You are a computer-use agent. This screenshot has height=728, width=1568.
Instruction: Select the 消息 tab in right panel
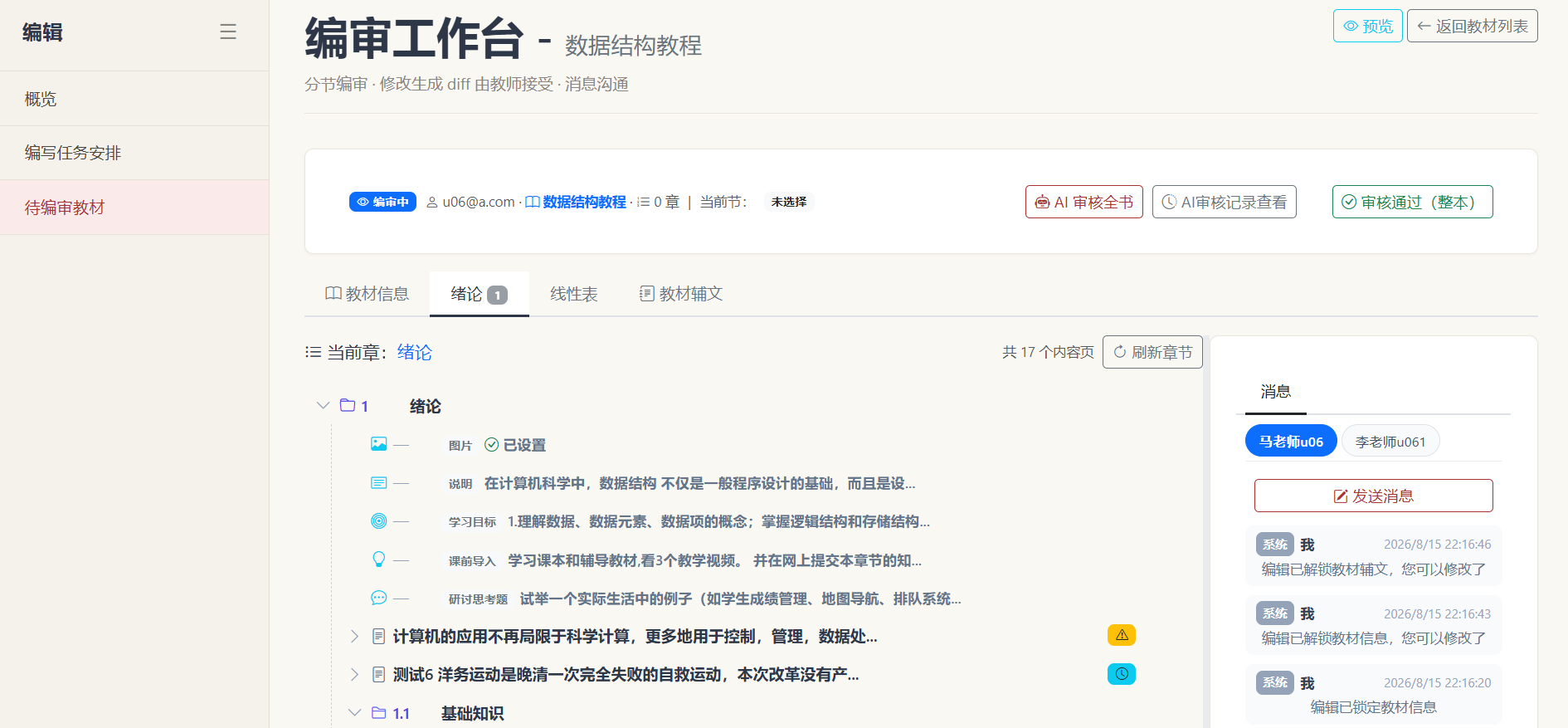pos(1276,392)
